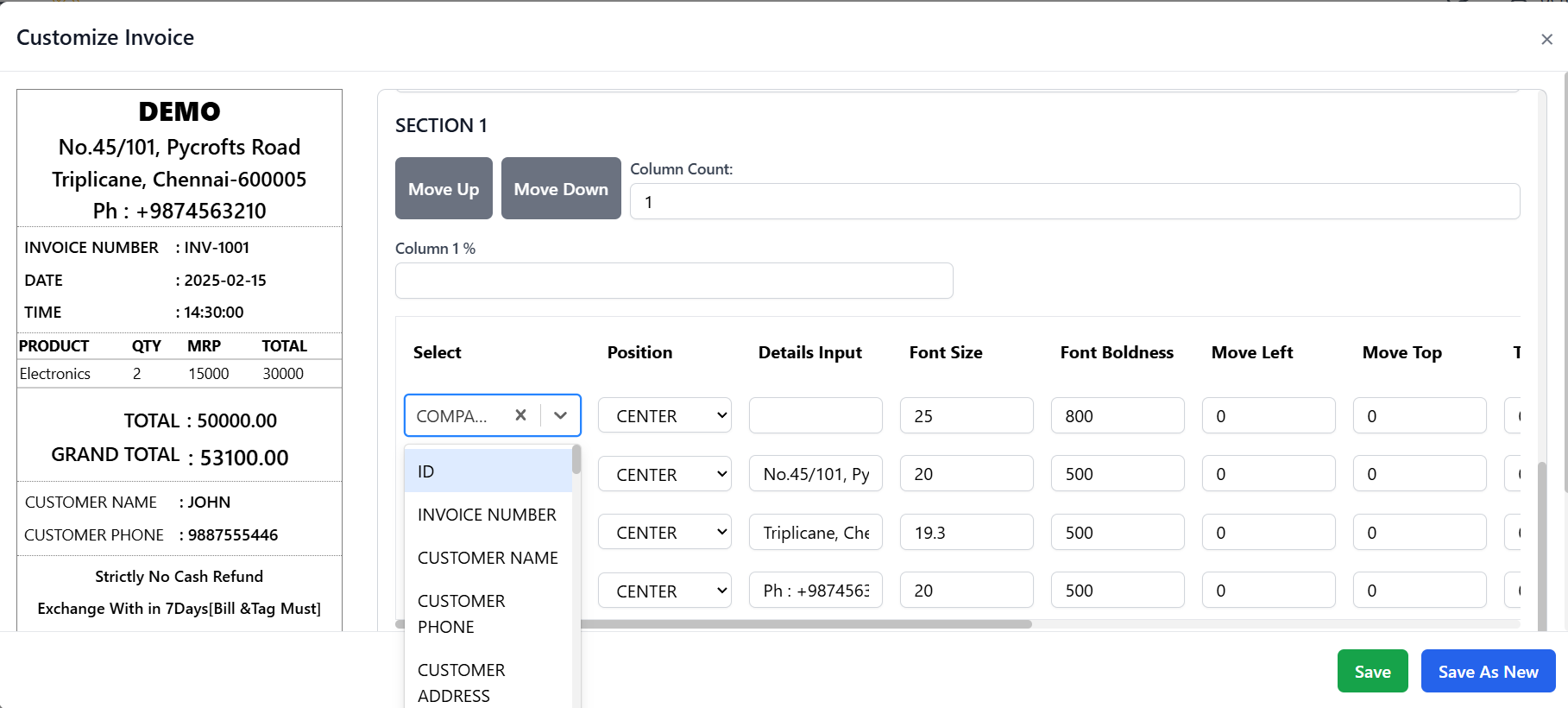
Task: Click the customer phone value 9887555446
Action: point(233,534)
